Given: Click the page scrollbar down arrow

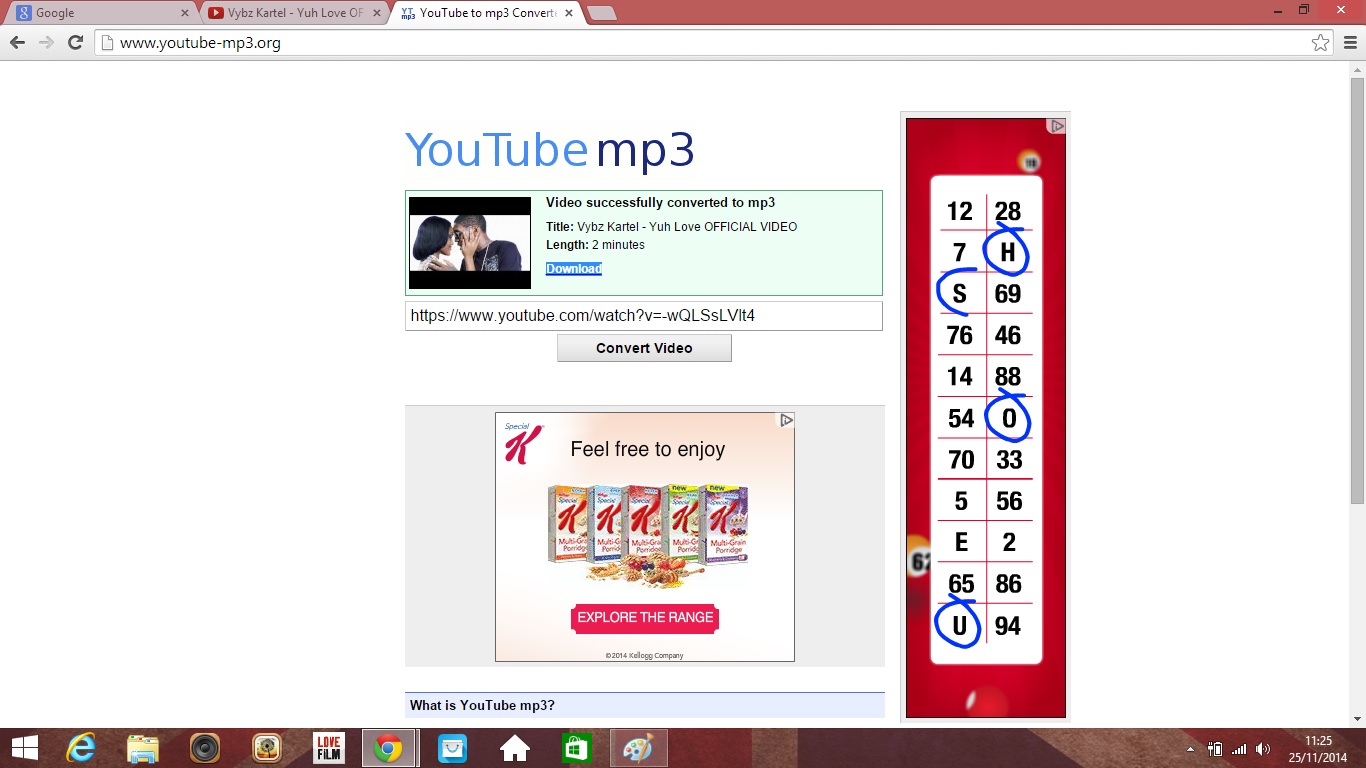Looking at the screenshot, I should (x=1357, y=719).
